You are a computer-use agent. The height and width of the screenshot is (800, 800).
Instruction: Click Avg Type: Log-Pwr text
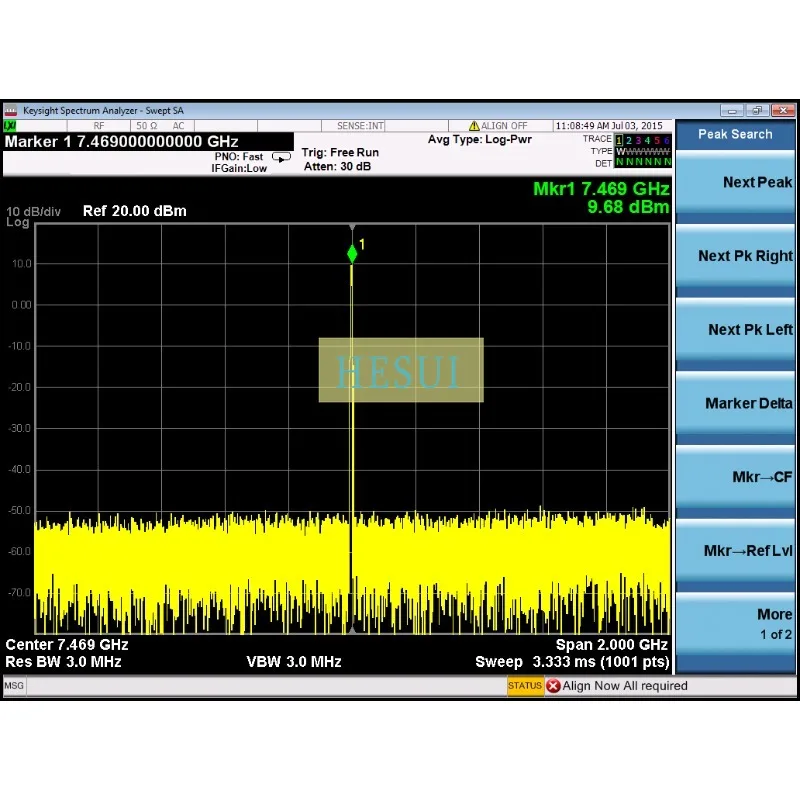pyautogui.click(x=480, y=140)
